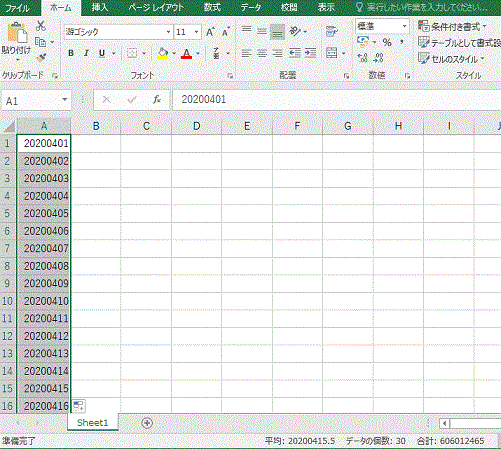The width and height of the screenshot is (501, 449).
Task: Click the Insert Function fx icon
Action: (x=156, y=99)
